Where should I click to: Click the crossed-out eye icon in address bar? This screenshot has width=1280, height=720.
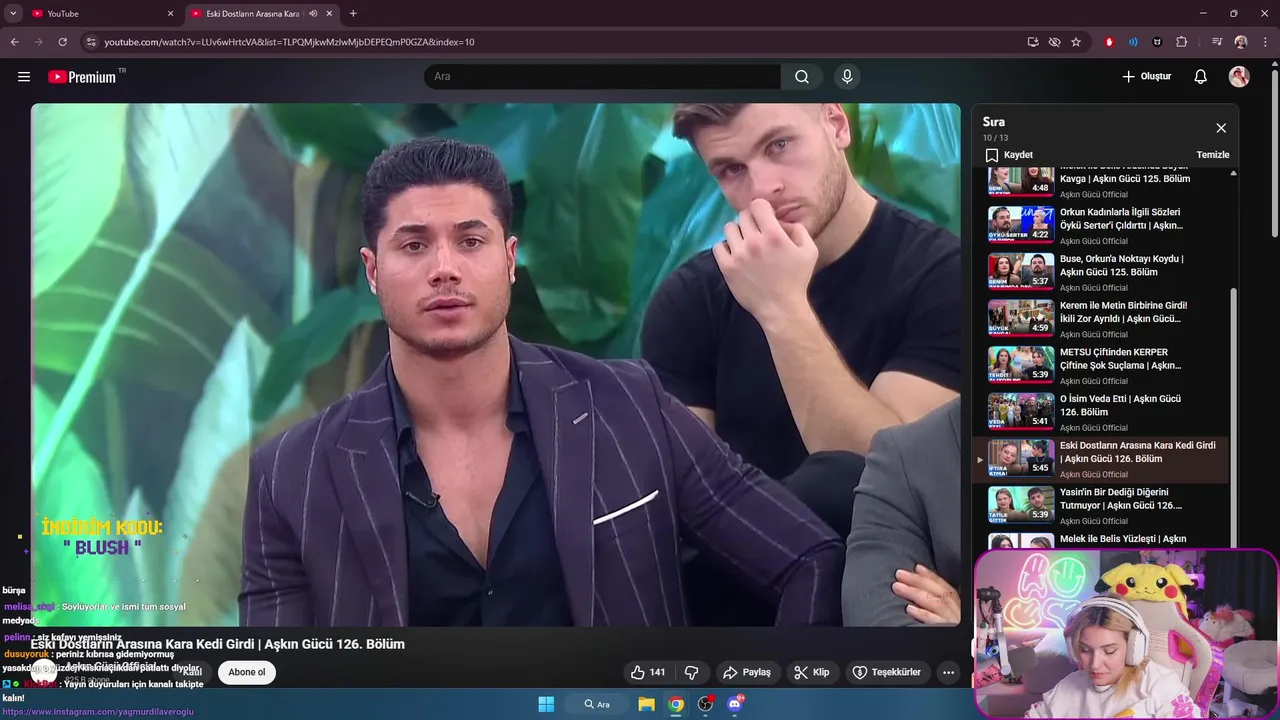tap(1054, 42)
